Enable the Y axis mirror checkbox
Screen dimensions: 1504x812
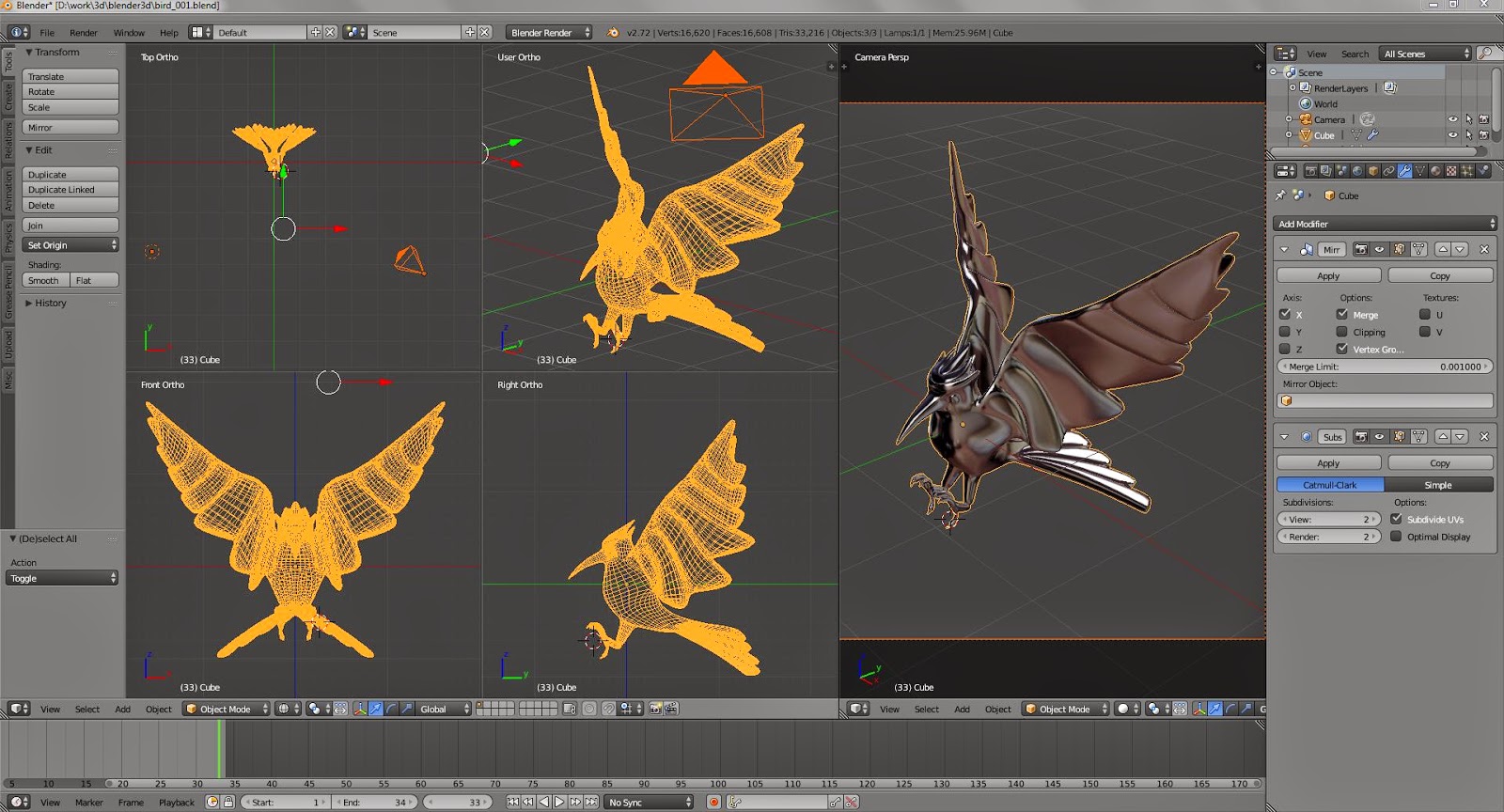tap(1285, 332)
